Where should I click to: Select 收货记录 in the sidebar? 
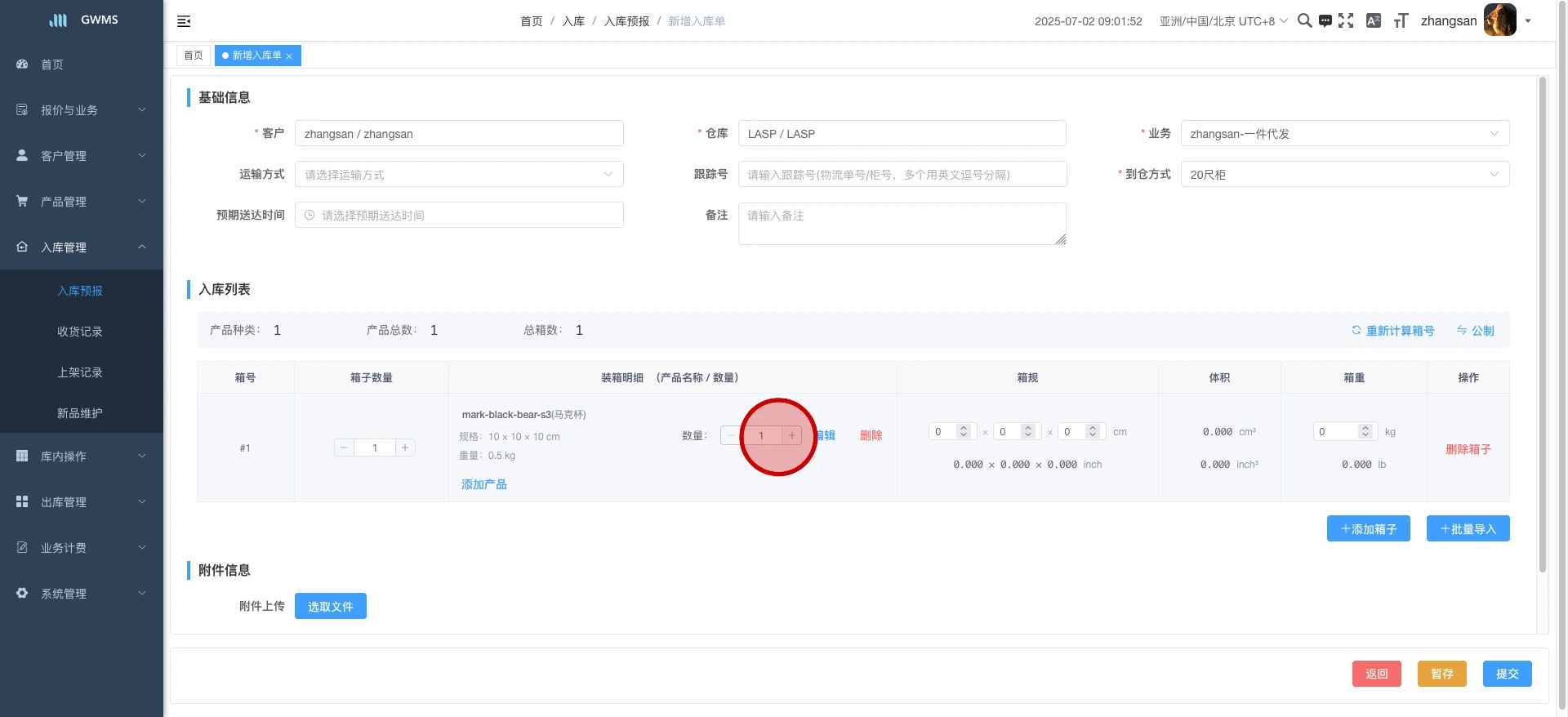point(80,332)
